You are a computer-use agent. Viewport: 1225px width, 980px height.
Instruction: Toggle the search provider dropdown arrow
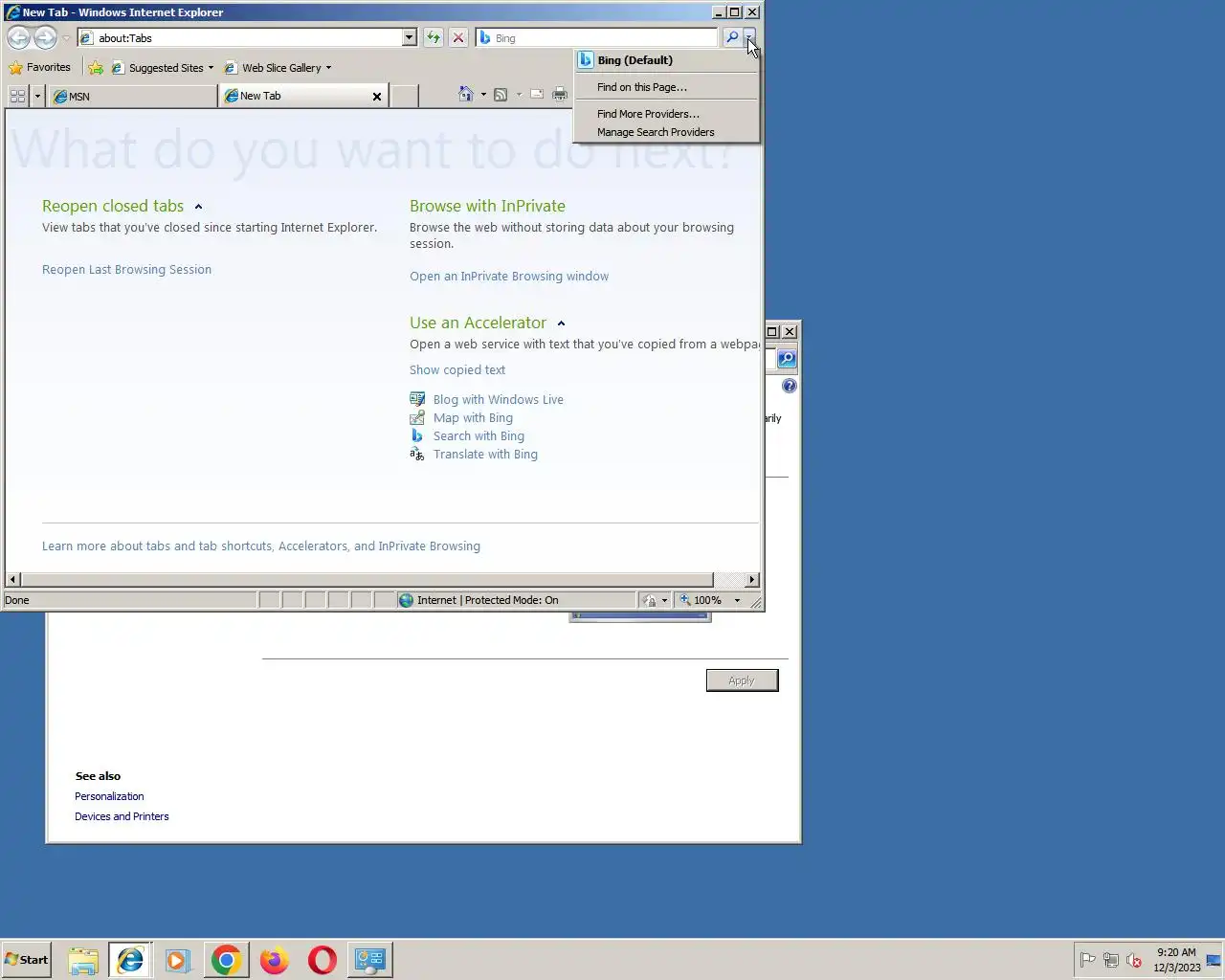click(749, 37)
